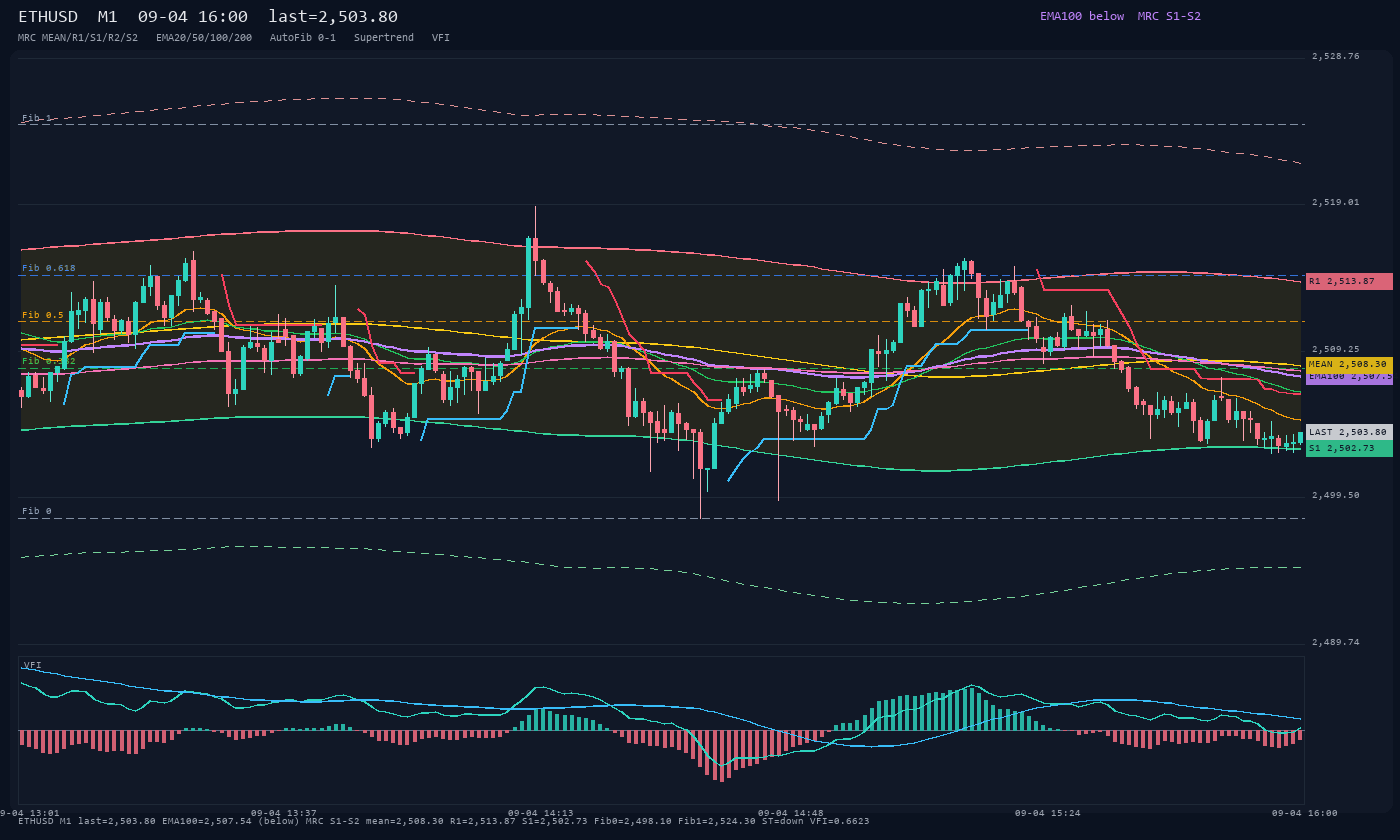Click the LAST 2,503.80 price tag
Viewport: 1400px width, 840px height.
pos(1349,432)
